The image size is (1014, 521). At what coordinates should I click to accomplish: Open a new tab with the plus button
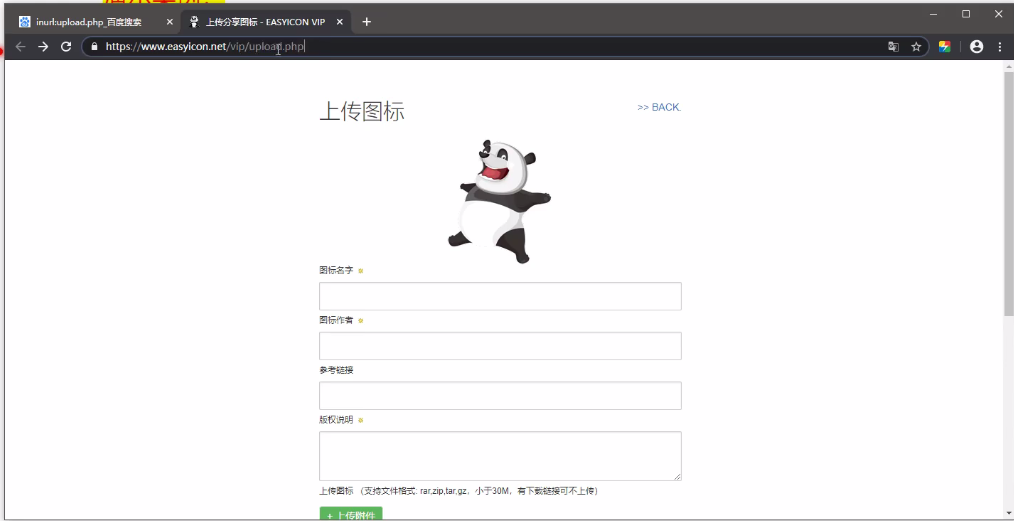click(366, 21)
